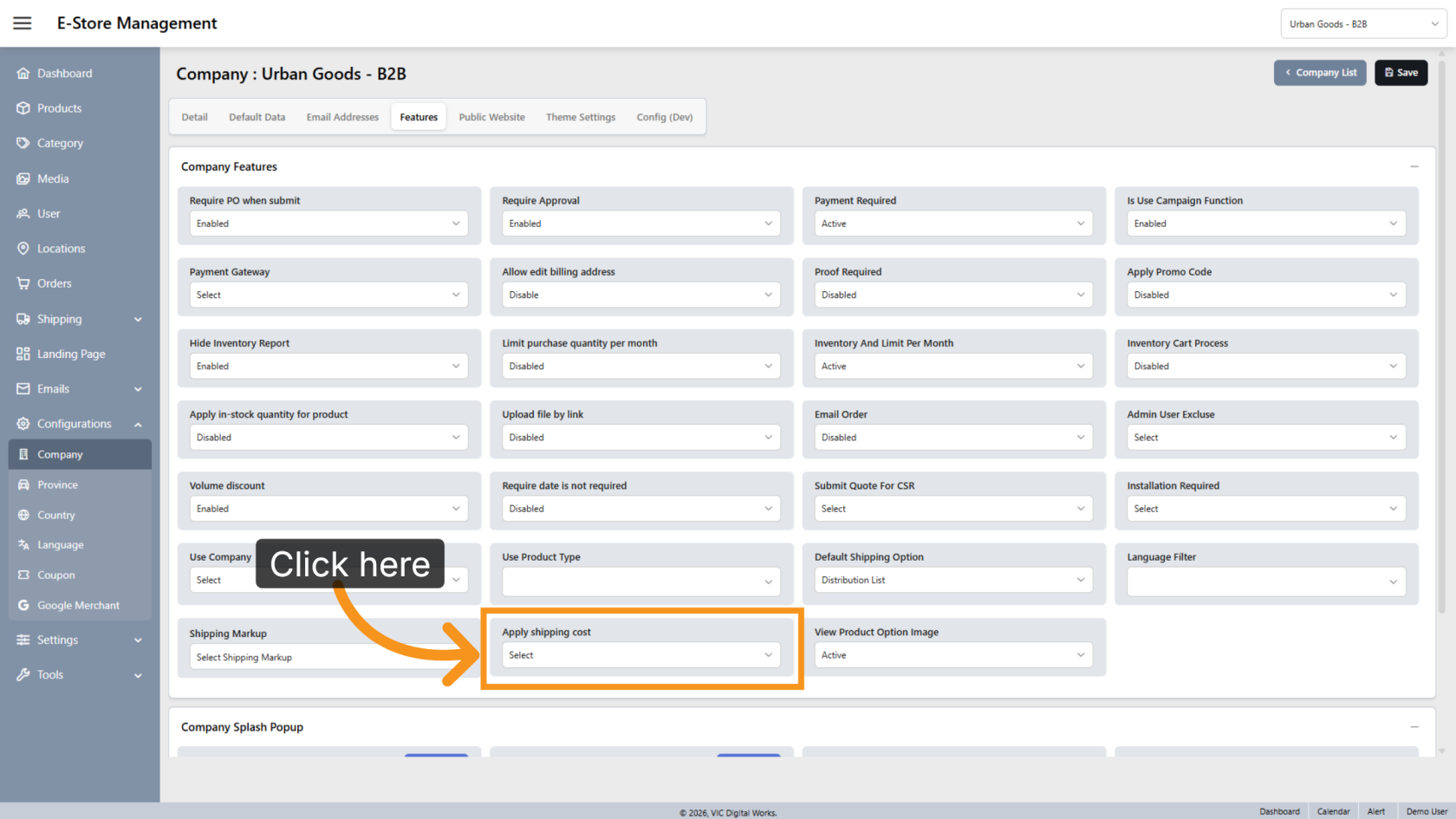Open the Payment Gateway dropdown

click(328, 295)
